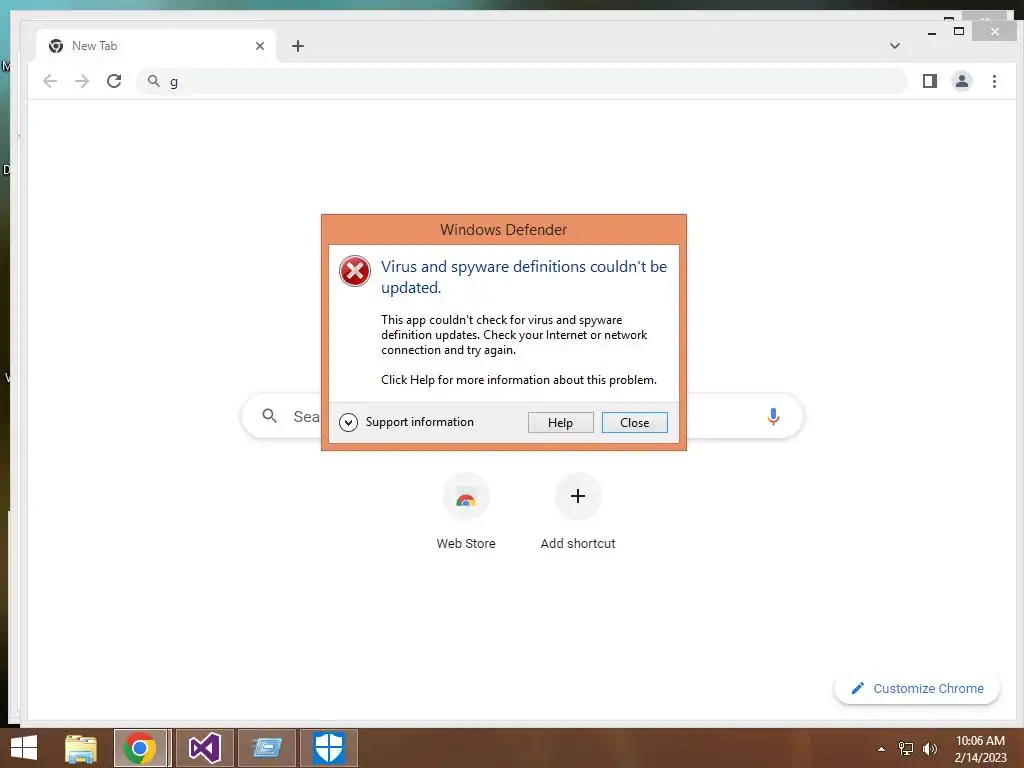The height and width of the screenshot is (768, 1024).
Task: Open the network tray icon
Action: coord(906,749)
